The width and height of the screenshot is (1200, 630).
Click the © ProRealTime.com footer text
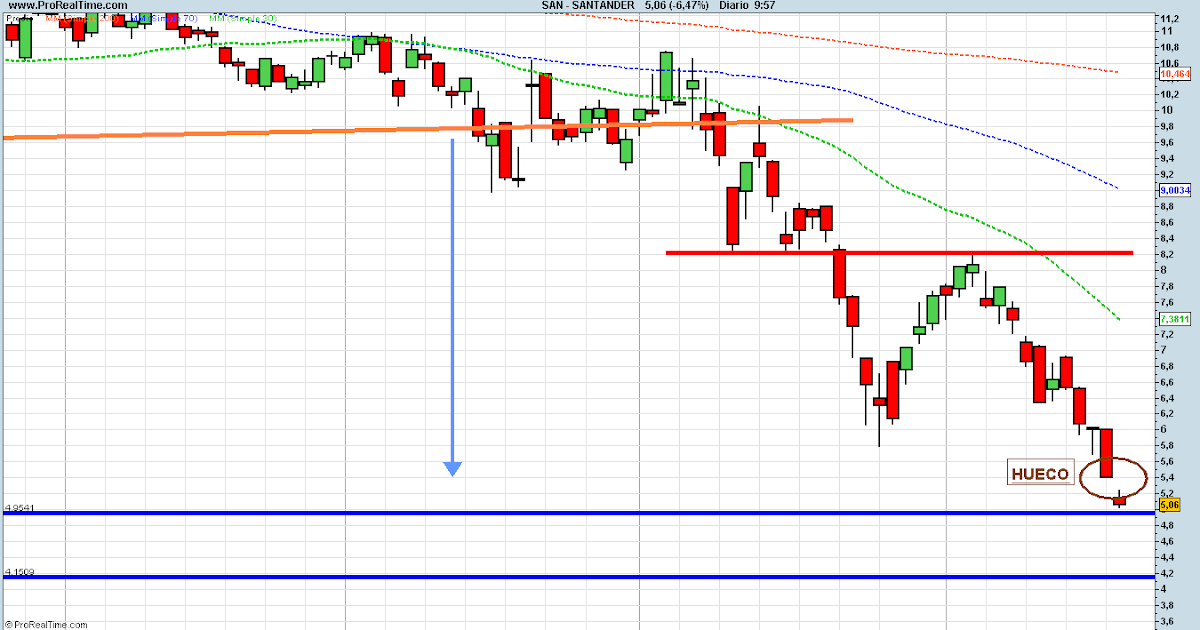pyautogui.click(x=44, y=624)
